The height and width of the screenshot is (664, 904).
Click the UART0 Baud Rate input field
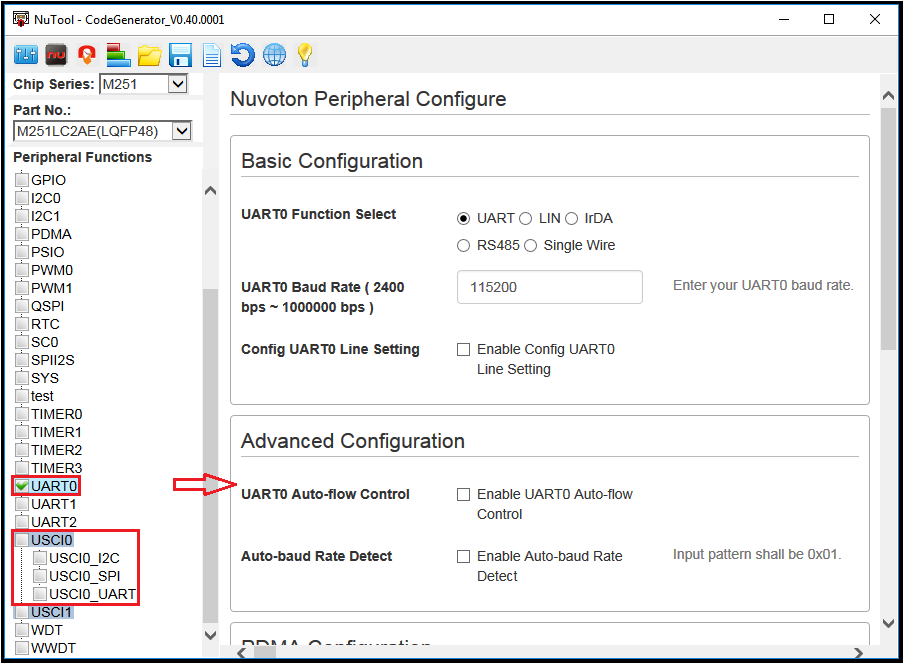pyautogui.click(x=549, y=287)
